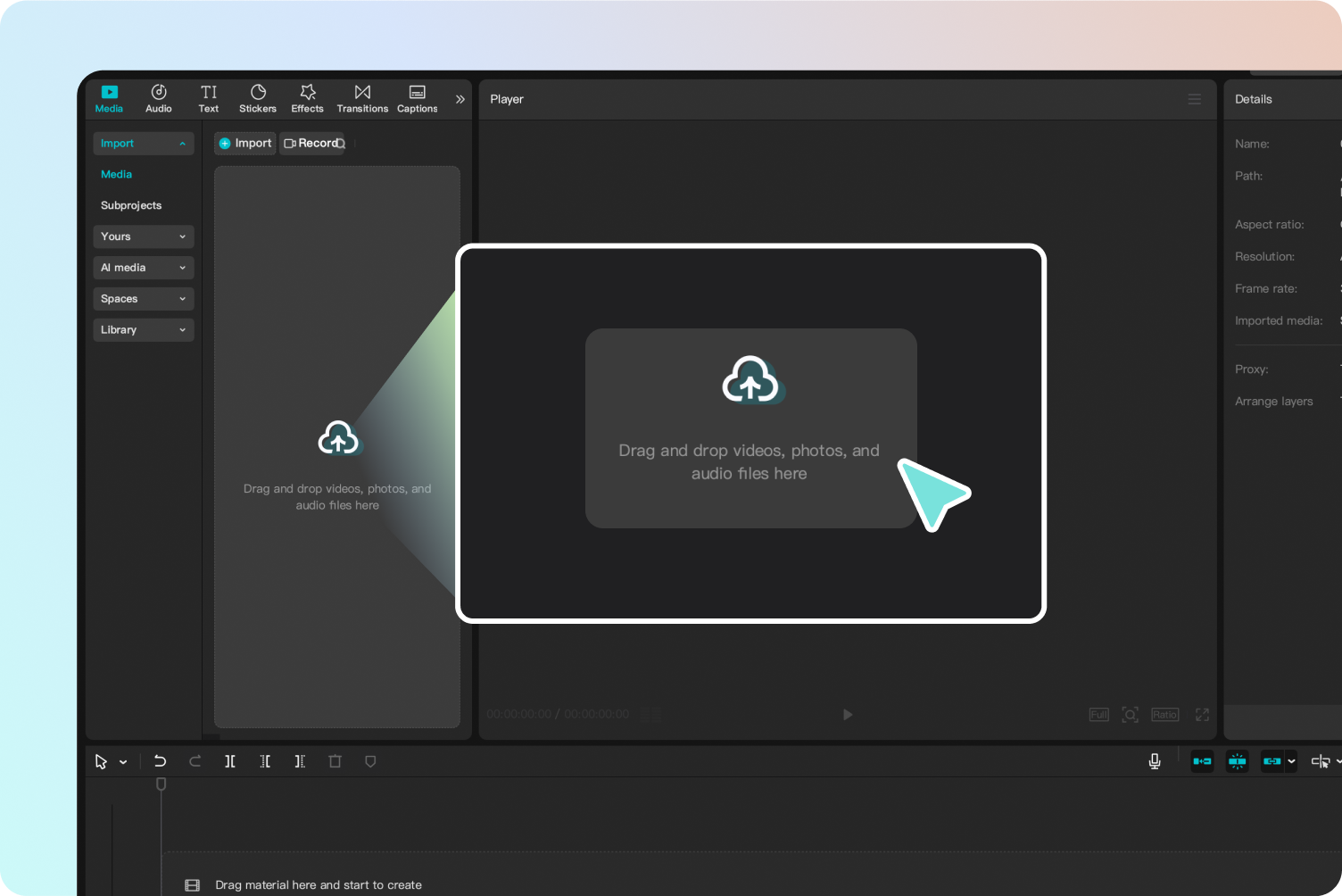Open the Effects panel
The height and width of the screenshot is (896, 1342).
(x=307, y=98)
